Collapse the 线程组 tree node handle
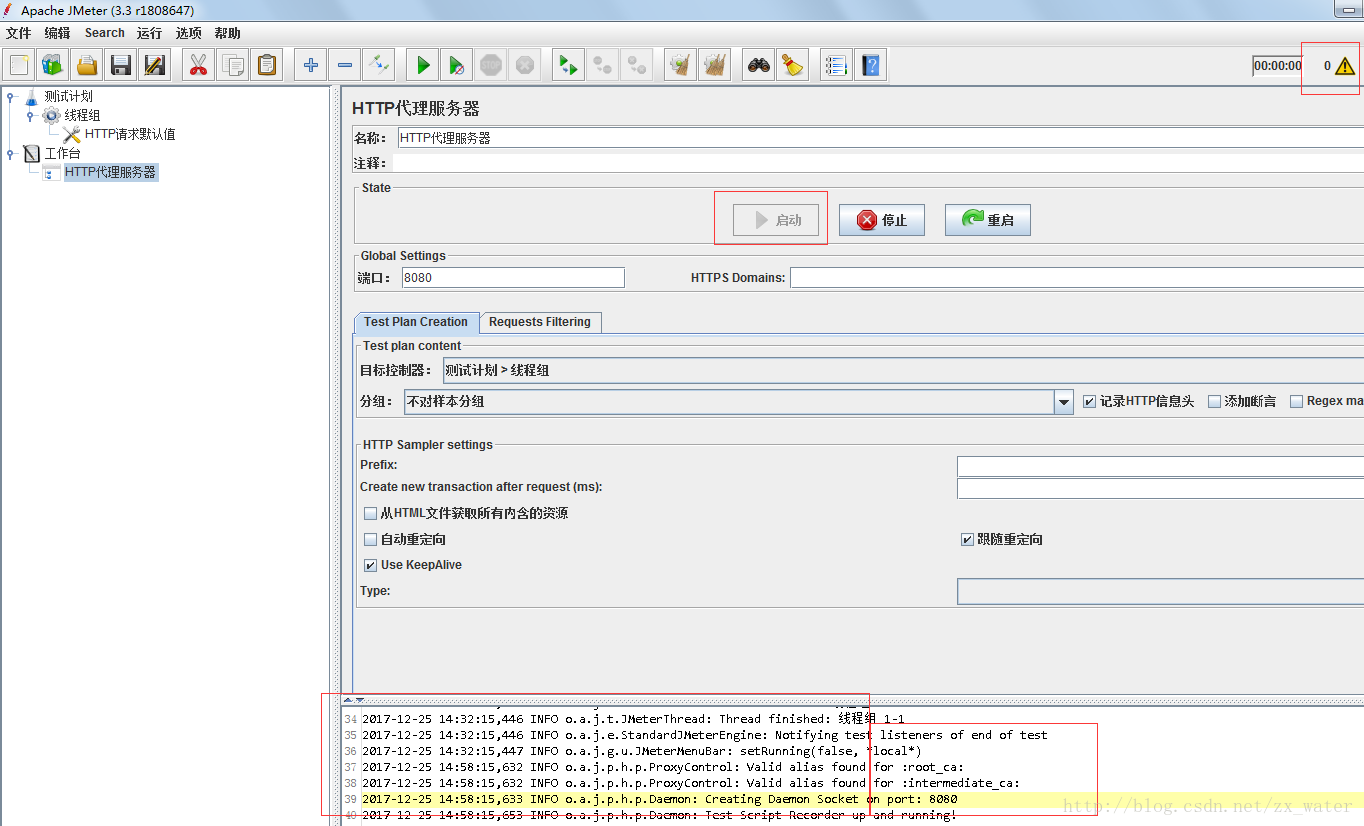 point(30,116)
